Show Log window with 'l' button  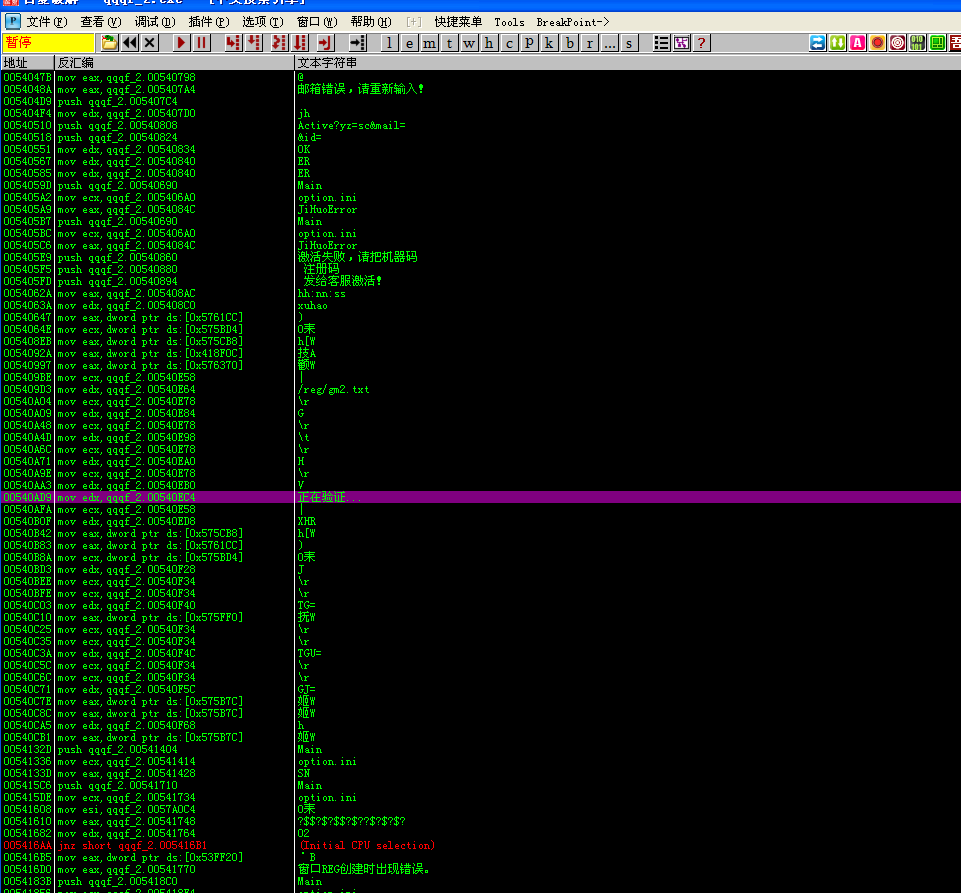click(389, 43)
